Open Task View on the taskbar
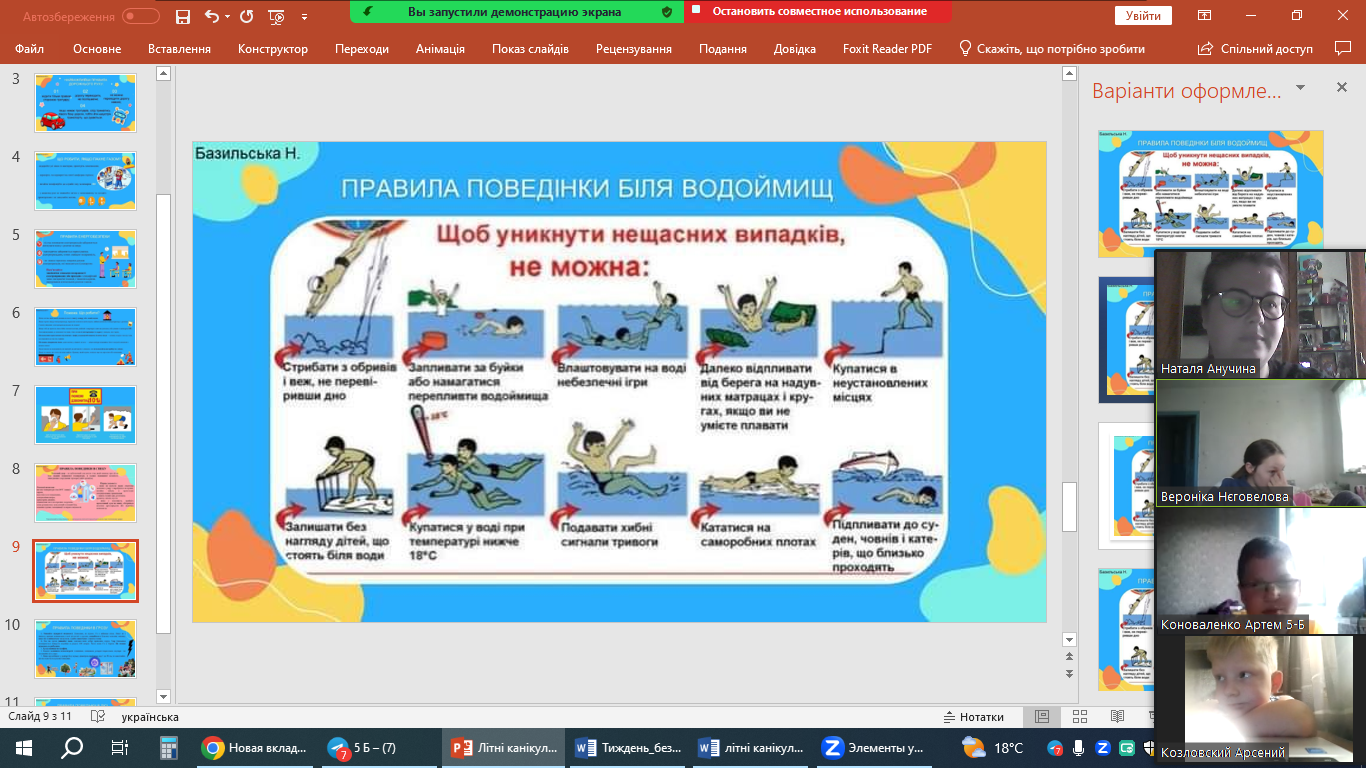 pos(120,747)
